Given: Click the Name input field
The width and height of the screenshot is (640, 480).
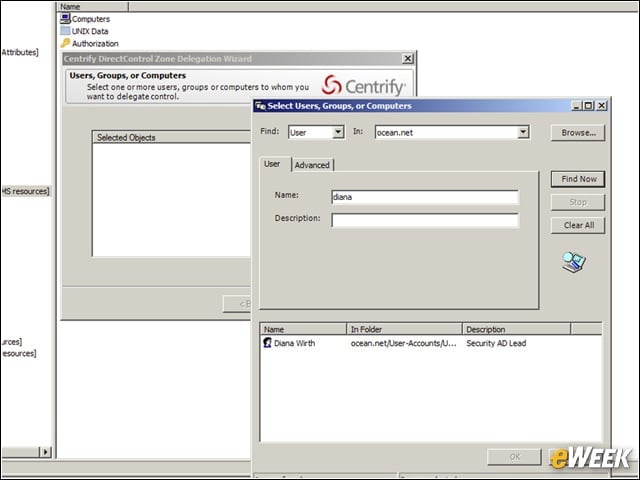Looking at the screenshot, I should tap(425, 197).
